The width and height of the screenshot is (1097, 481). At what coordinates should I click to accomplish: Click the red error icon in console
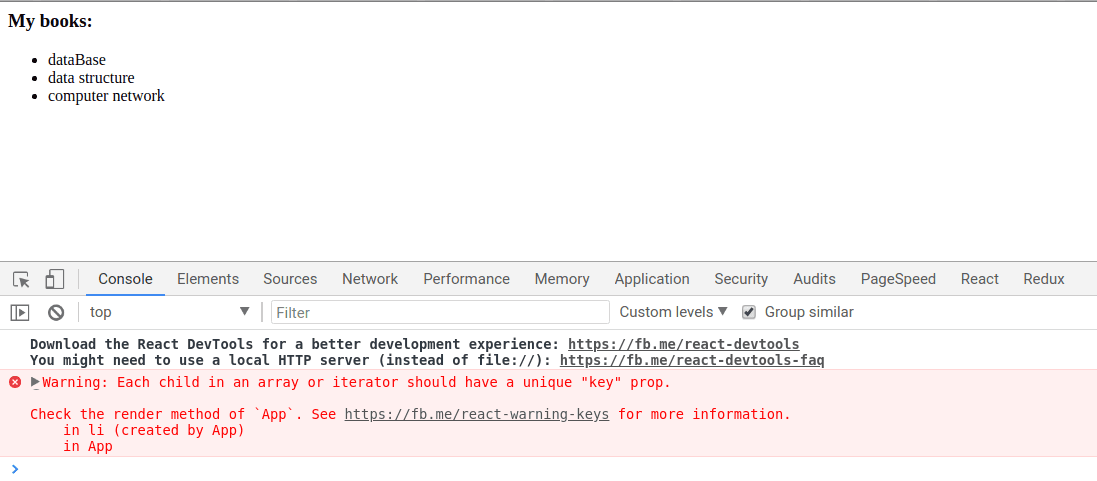(15, 382)
